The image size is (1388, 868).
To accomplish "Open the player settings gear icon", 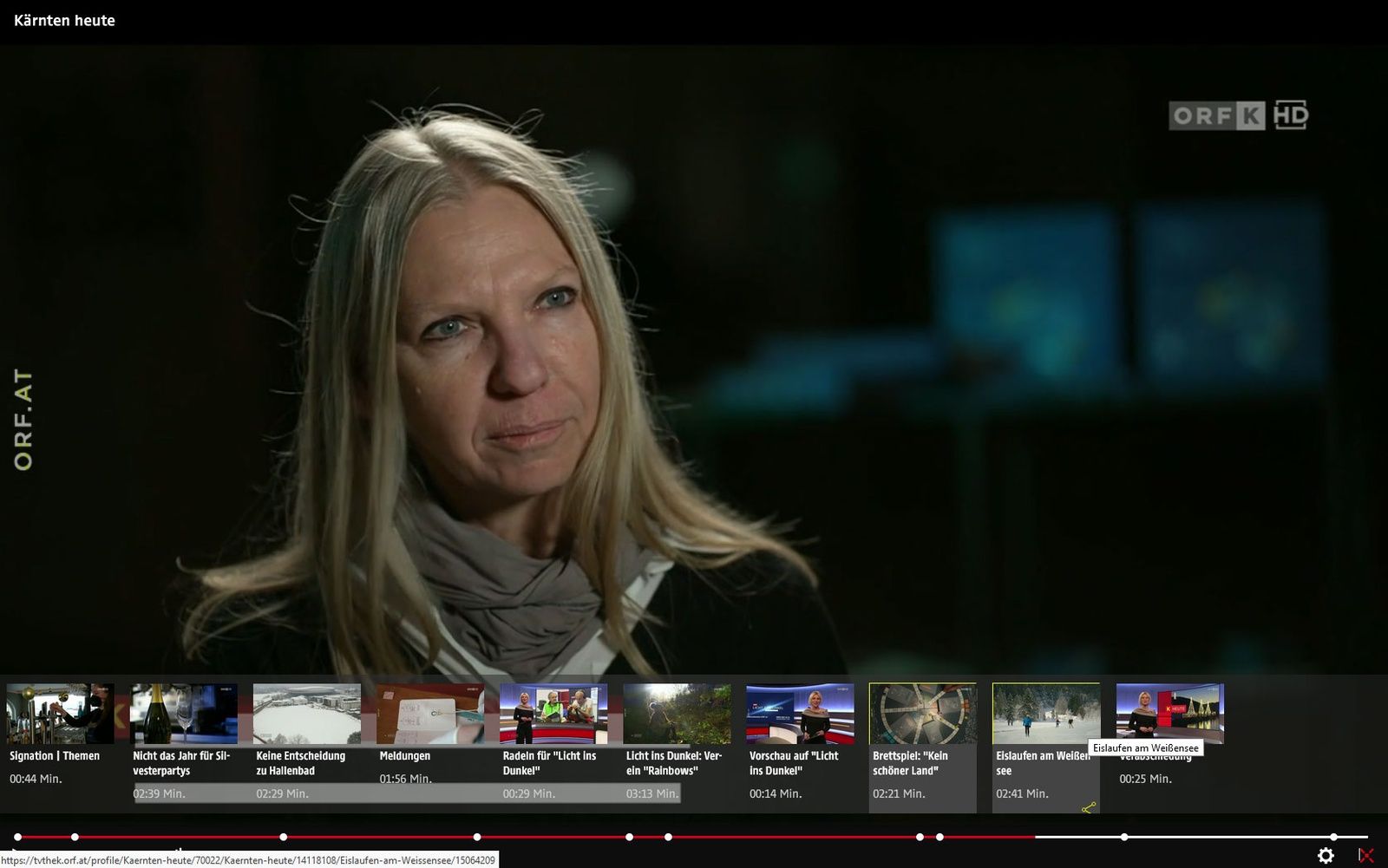I will click(x=1326, y=855).
